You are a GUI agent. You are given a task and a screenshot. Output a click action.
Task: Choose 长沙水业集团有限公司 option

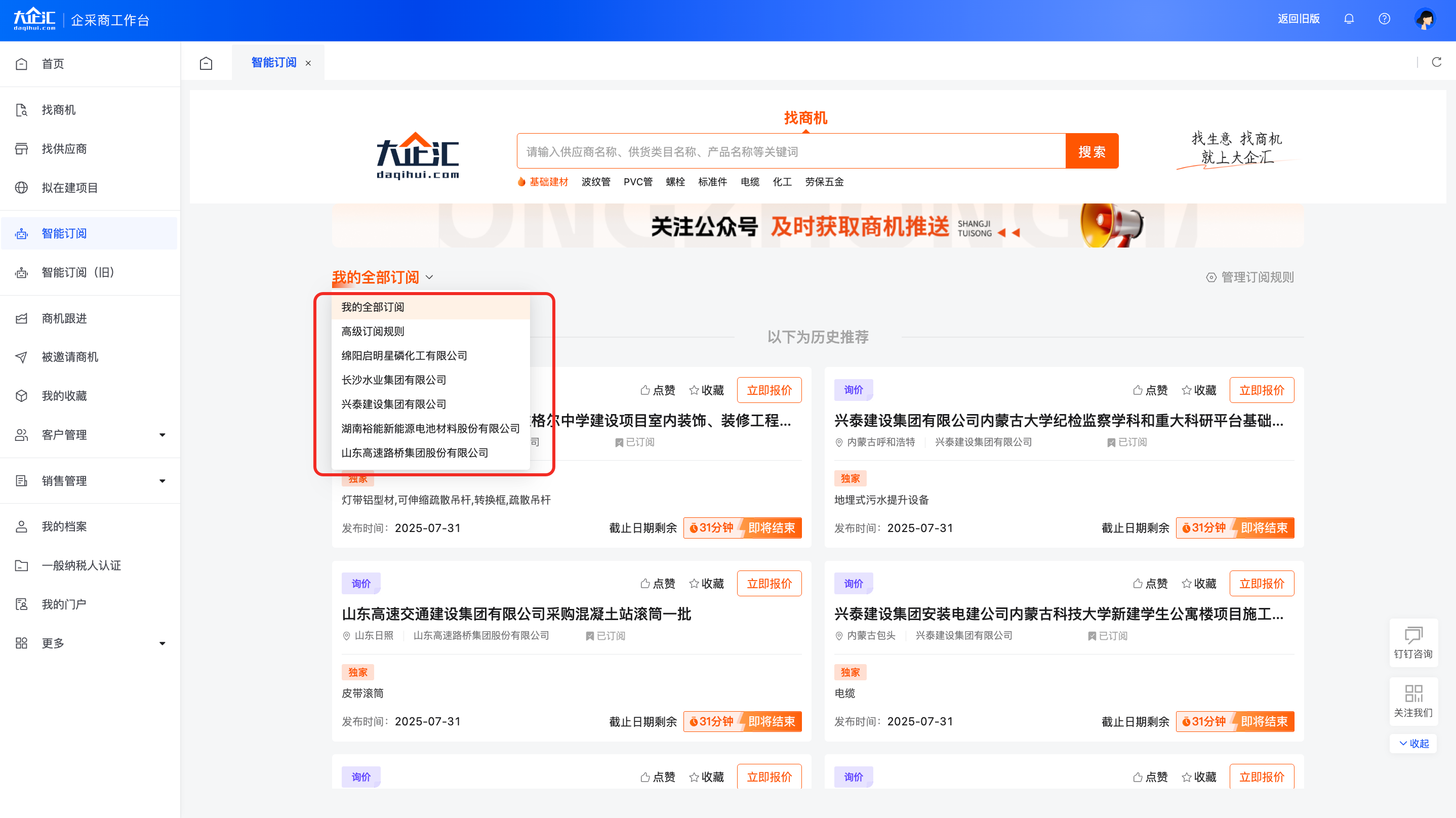(431, 380)
